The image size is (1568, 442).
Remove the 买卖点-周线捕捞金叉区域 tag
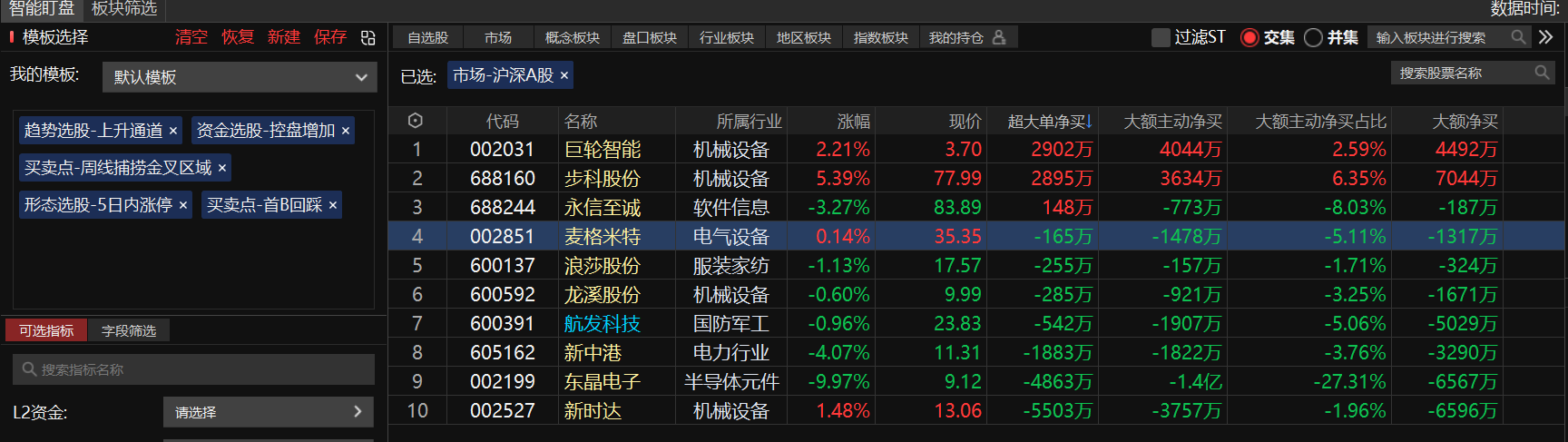[222, 168]
